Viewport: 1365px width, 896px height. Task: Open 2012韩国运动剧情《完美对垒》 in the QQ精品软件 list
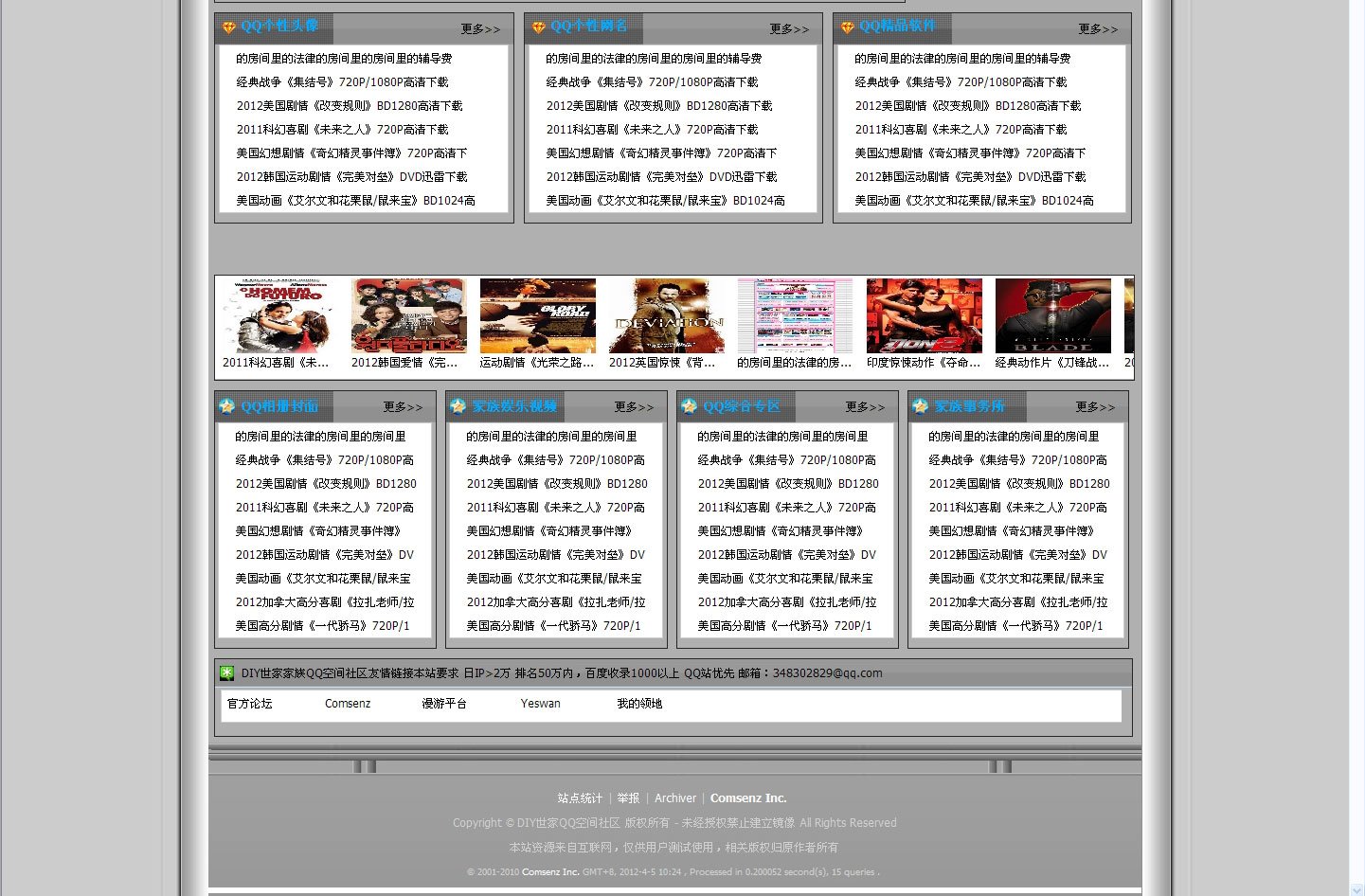971,177
